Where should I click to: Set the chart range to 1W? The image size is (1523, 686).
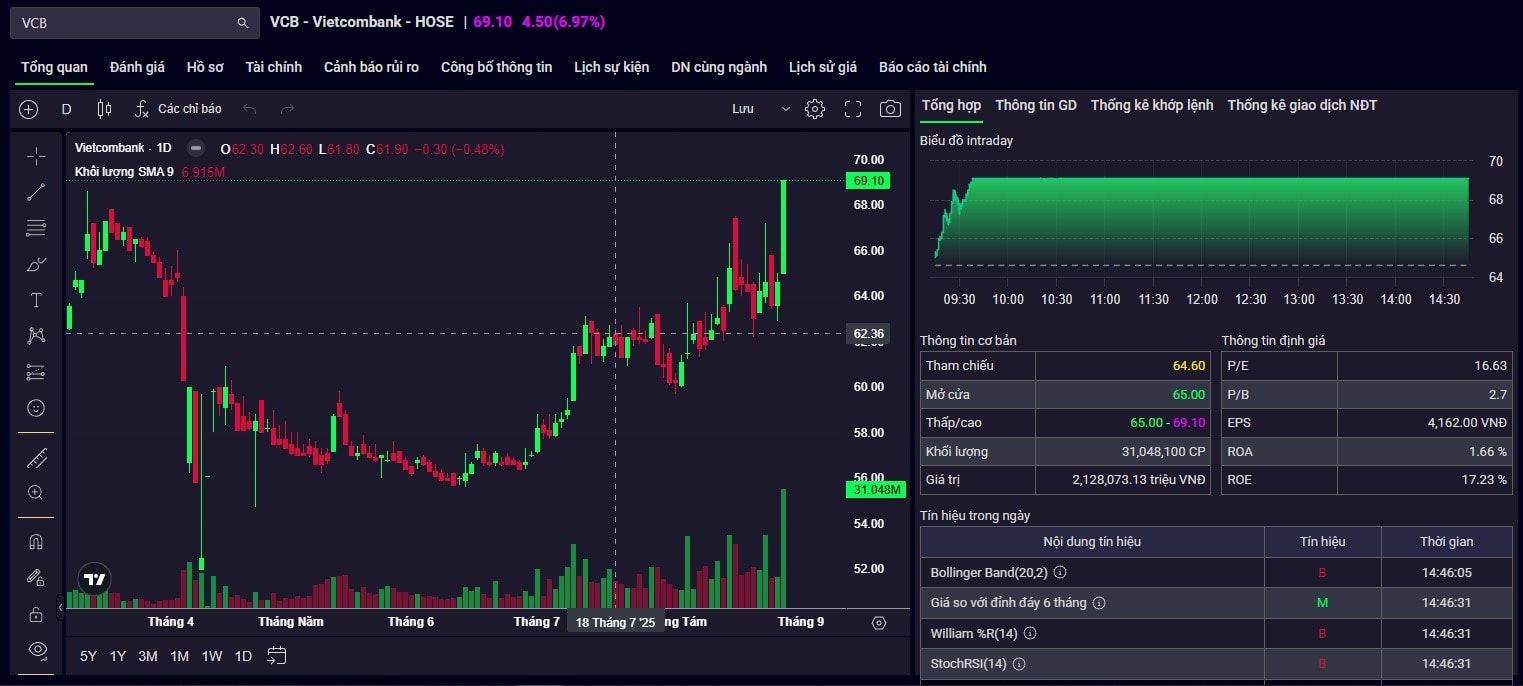212,656
